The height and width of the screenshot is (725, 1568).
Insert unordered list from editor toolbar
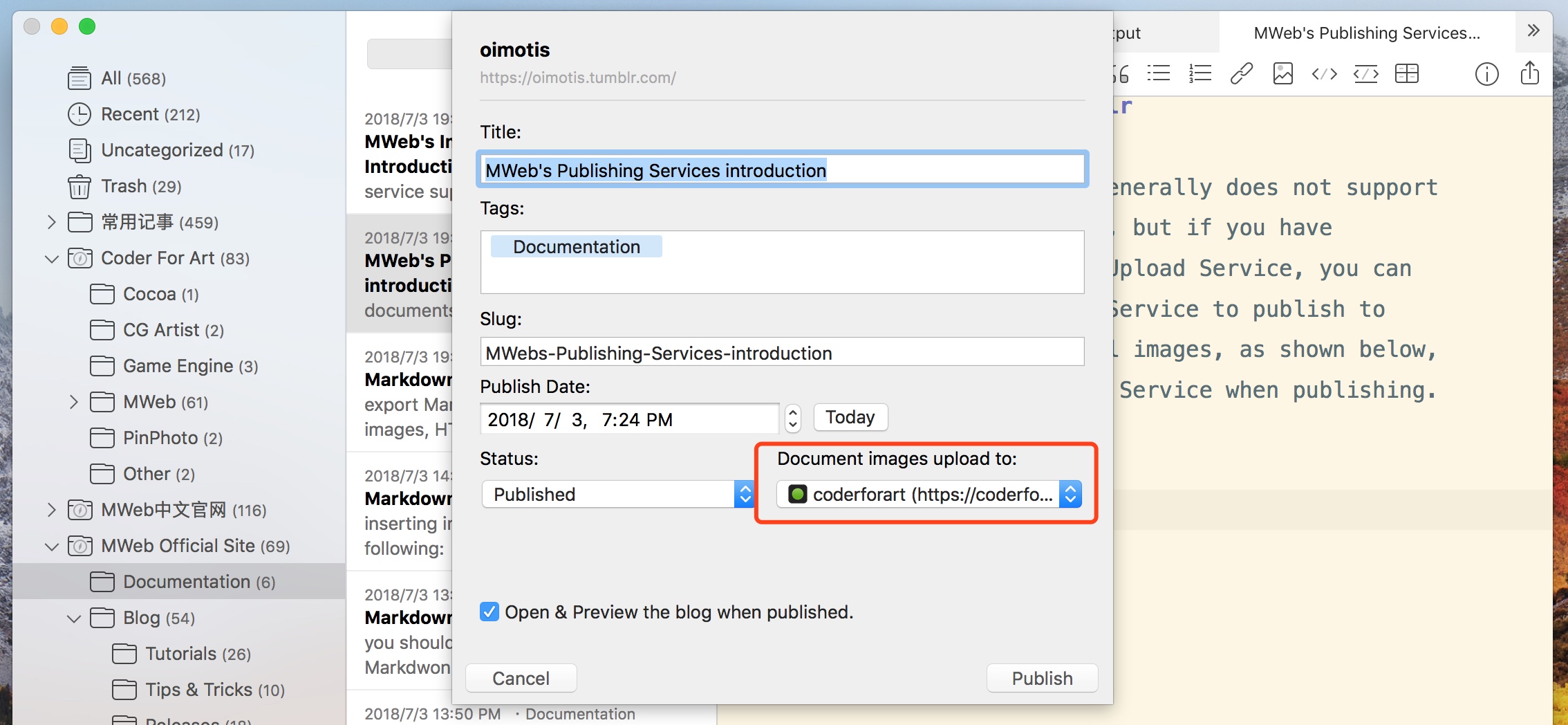(1159, 73)
